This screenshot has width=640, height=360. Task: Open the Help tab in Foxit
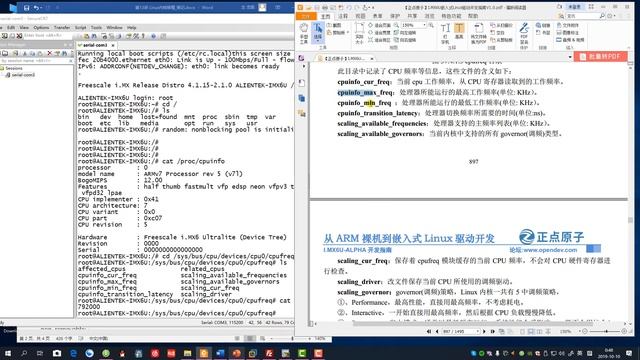click(473, 16)
